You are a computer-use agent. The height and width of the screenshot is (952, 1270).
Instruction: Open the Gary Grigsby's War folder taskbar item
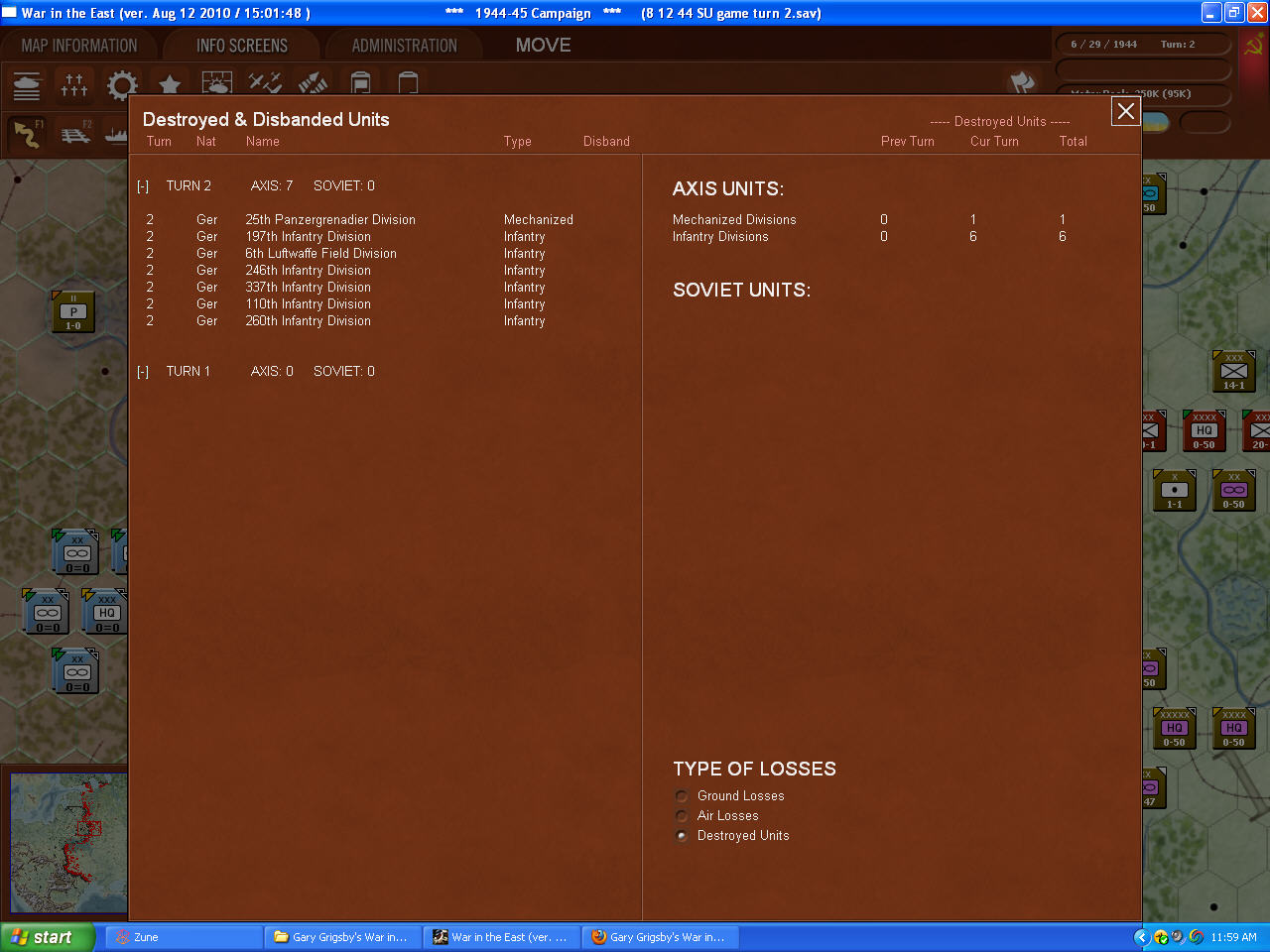[x=342, y=937]
